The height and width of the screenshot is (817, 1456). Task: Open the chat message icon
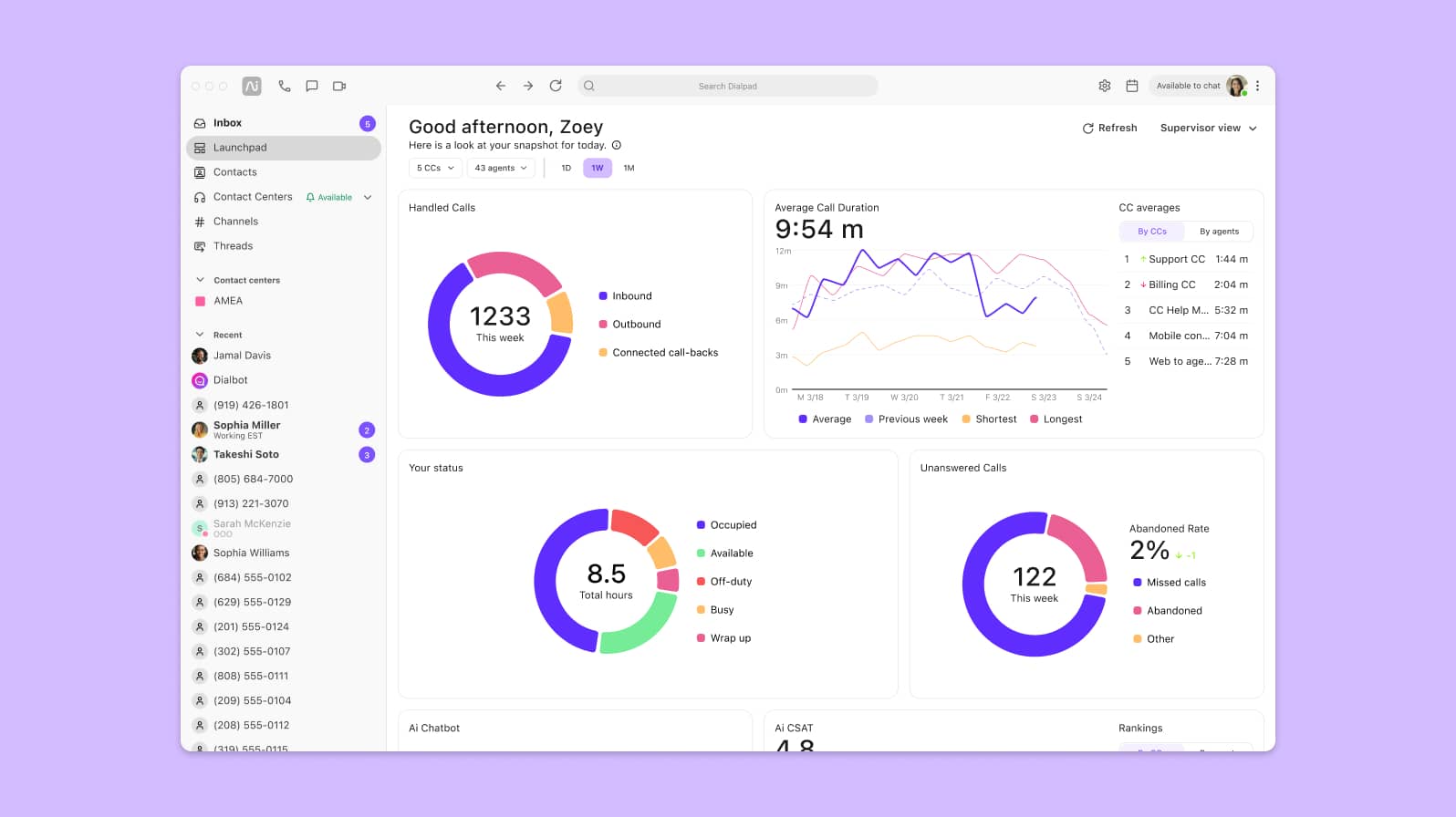coord(312,86)
